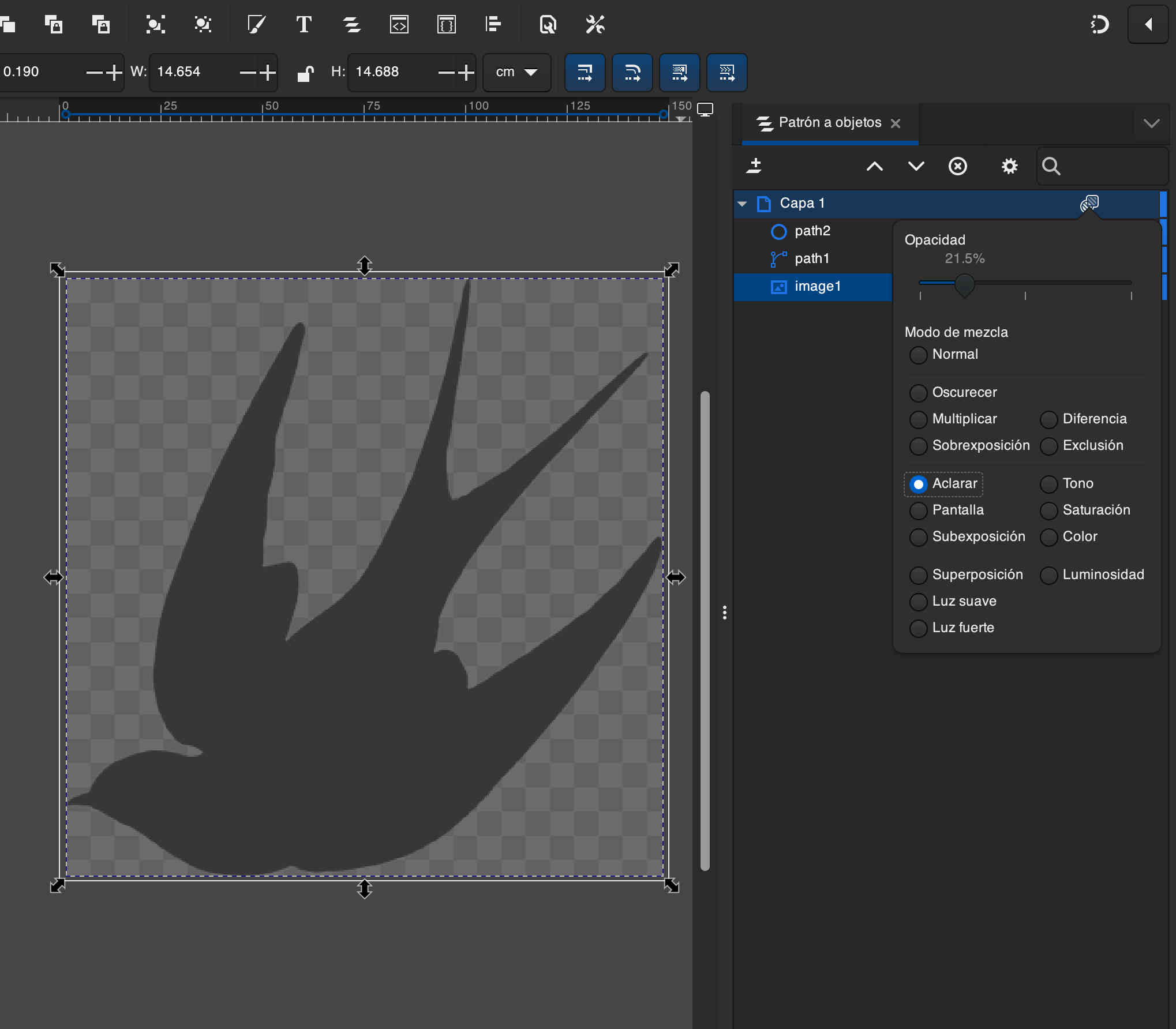Open the layers panel settings gear
Image resolution: width=1176 pixels, height=1029 pixels.
click(1009, 166)
